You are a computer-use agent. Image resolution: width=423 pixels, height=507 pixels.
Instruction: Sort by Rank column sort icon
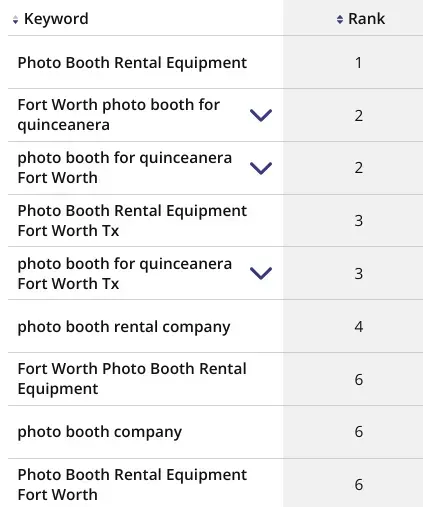click(340, 19)
